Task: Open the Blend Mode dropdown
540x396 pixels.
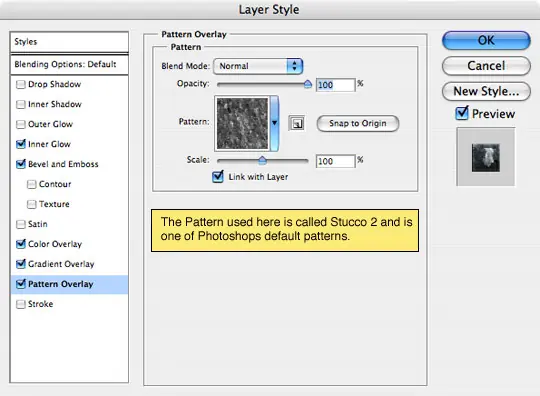Action: coord(258,66)
